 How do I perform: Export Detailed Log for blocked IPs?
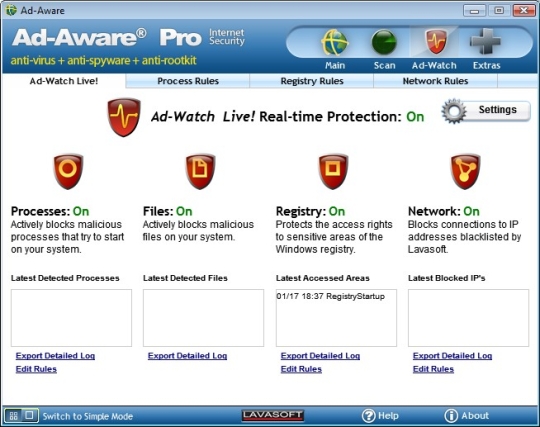pos(453,356)
